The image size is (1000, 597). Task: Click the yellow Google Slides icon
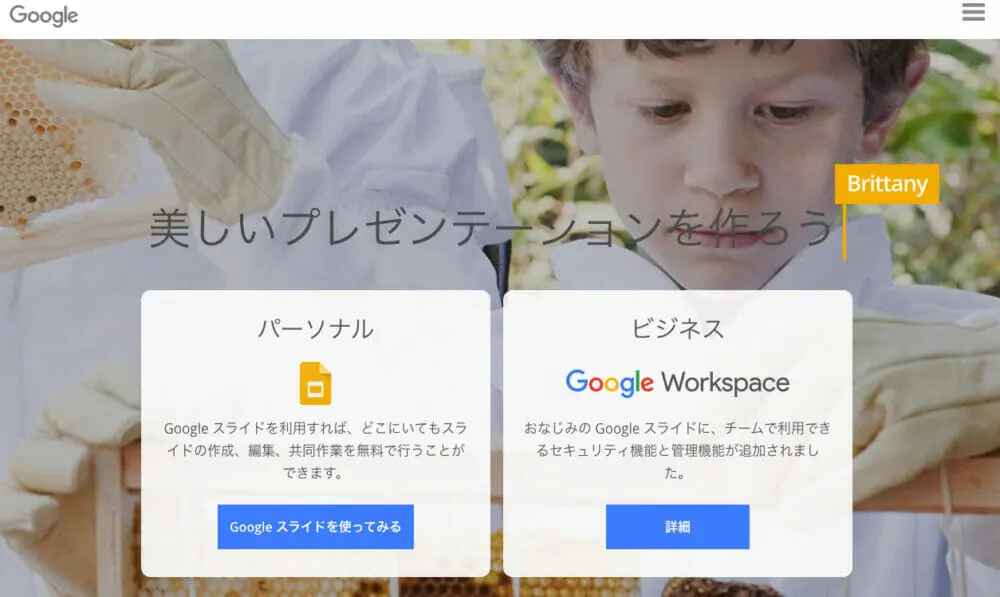pos(316,383)
